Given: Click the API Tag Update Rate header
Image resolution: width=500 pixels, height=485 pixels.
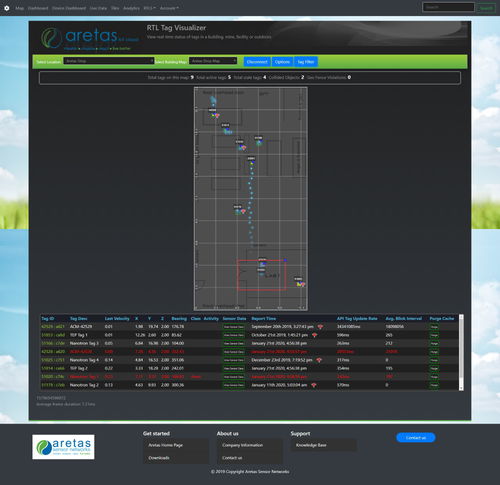Looking at the screenshot, I should (x=357, y=319).
